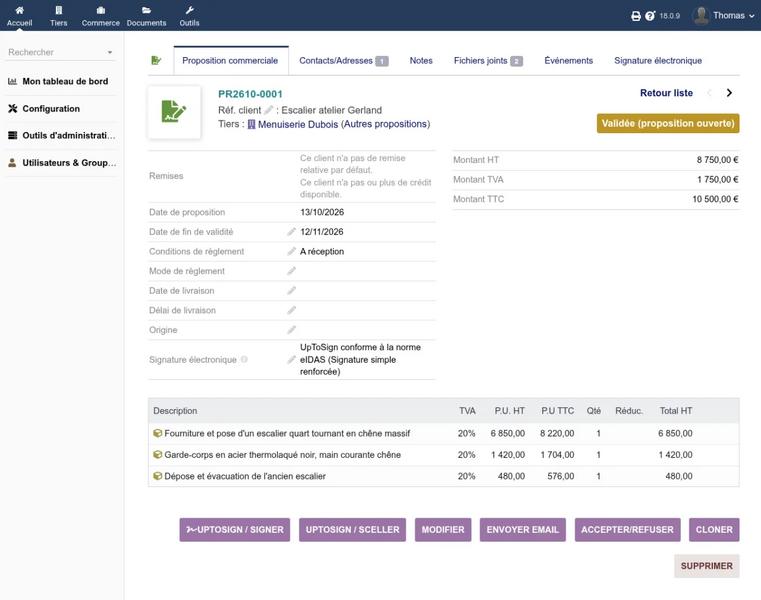Select the Proposition commerciale tab

(x=230, y=61)
